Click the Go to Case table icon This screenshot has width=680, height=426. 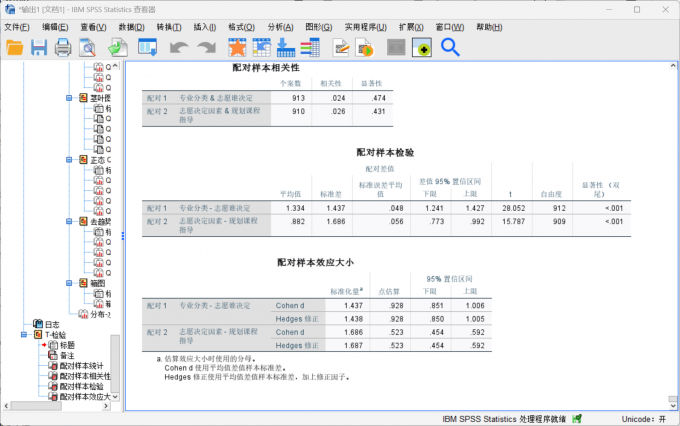coord(262,47)
